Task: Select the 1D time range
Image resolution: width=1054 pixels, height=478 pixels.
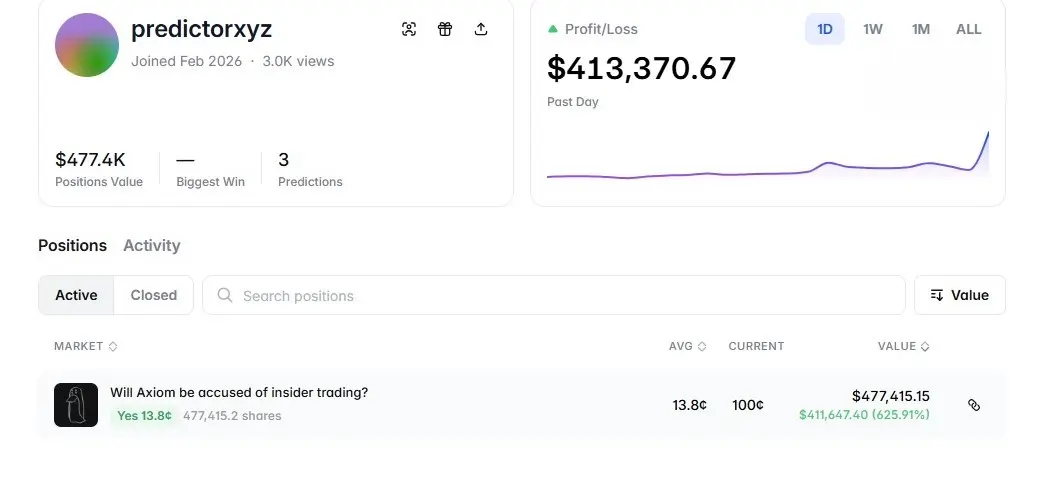Action: pos(825,29)
